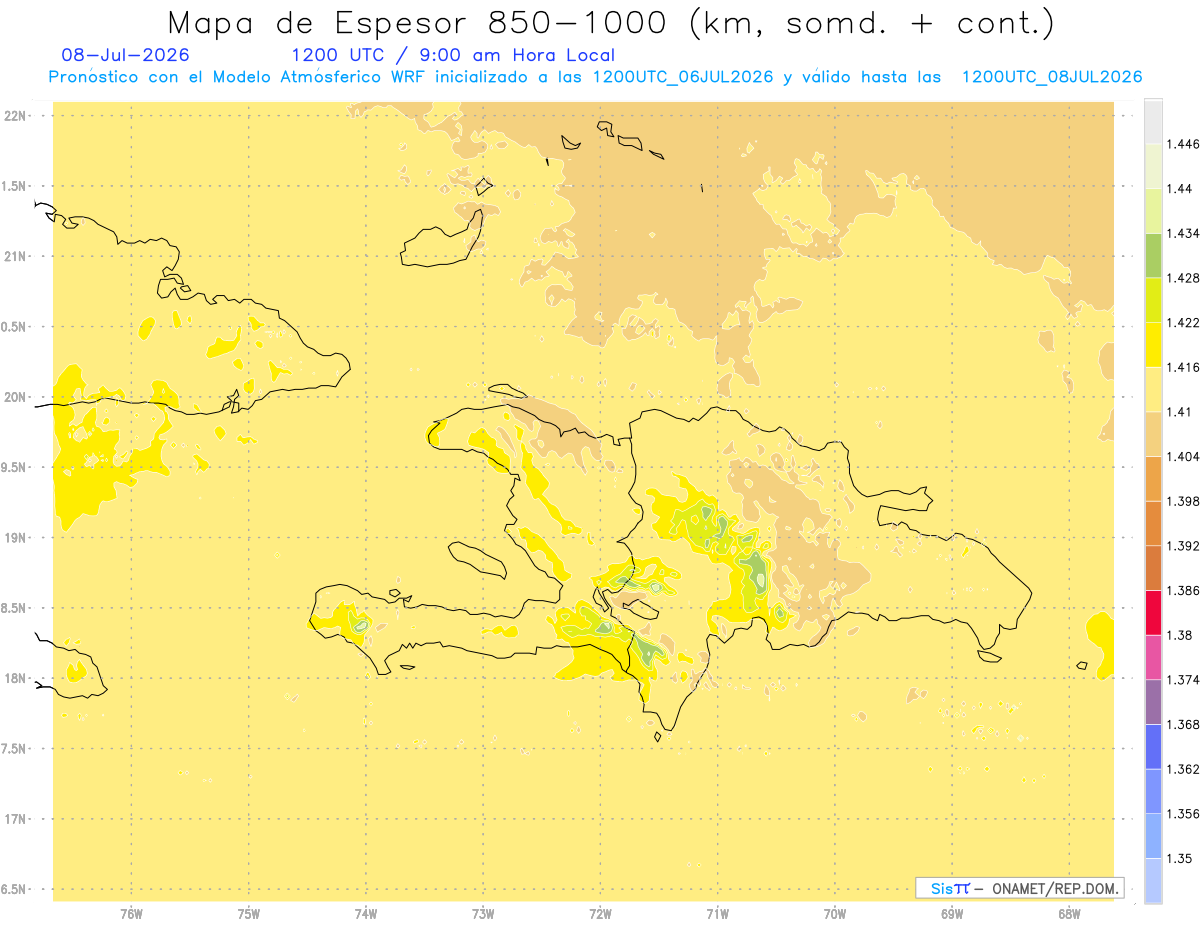Screen dimensions: 1200x927
Task: Pick the pink legend swatch between 1.374 and 1.38
Action: pyautogui.click(x=1153, y=657)
